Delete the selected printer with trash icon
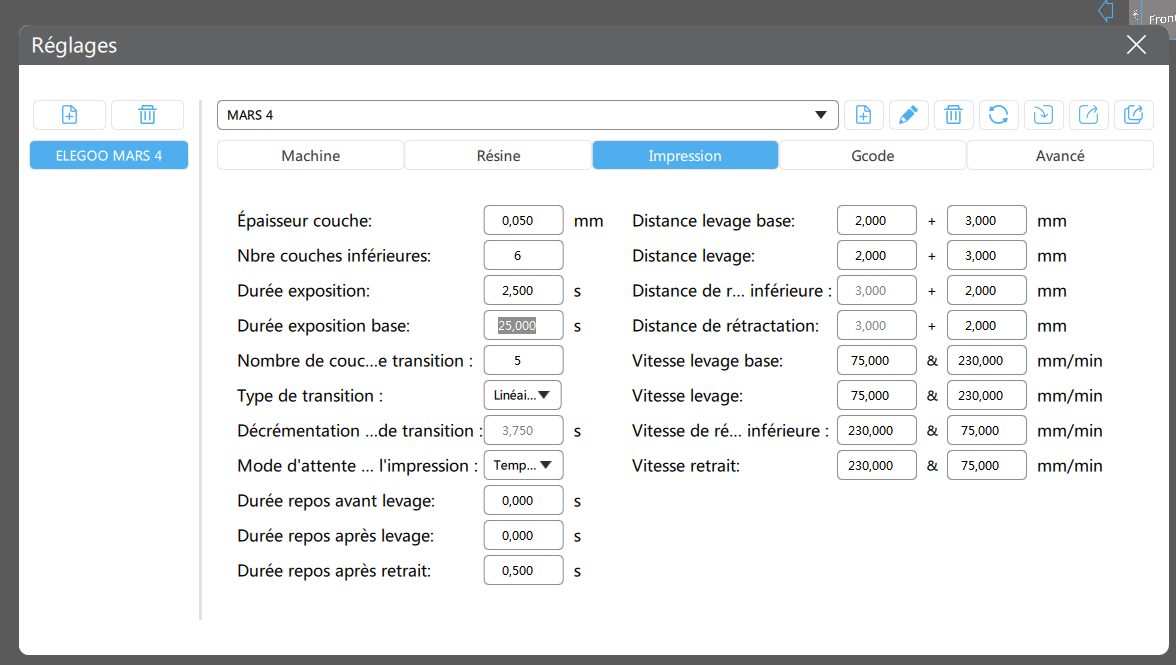The image size is (1176, 665). pyautogui.click(x=148, y=115)
